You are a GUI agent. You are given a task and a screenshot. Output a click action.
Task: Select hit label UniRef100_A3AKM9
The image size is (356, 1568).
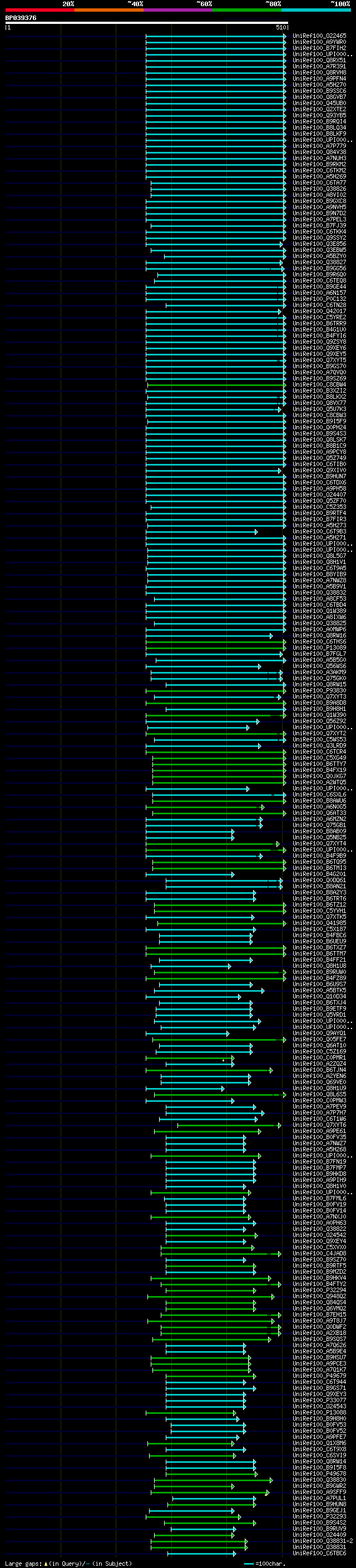click(x=319, y=672)
